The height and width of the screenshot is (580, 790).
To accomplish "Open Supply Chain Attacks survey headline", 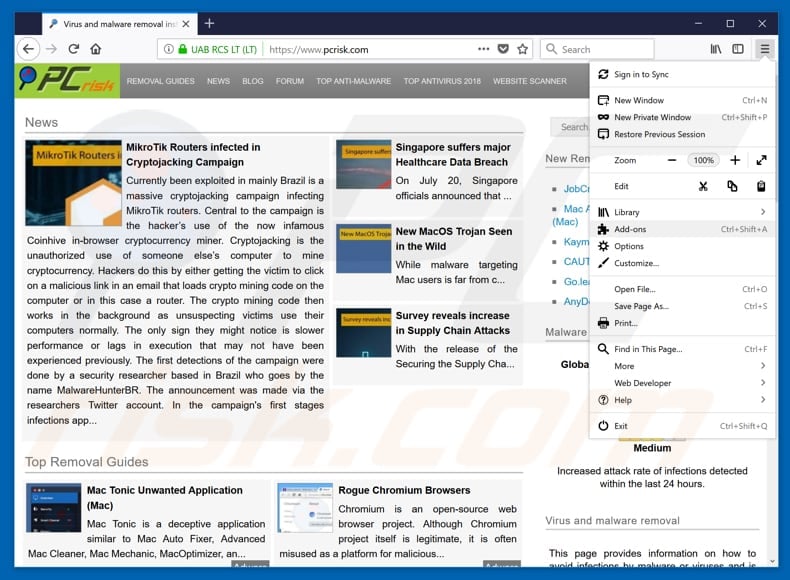I will (452, 323).
